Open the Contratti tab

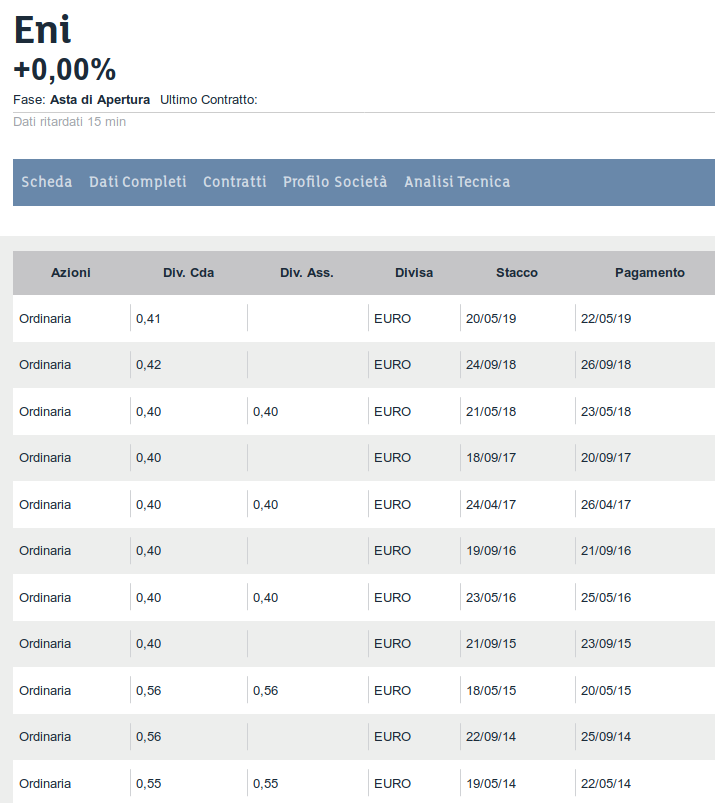coord(235,182)
